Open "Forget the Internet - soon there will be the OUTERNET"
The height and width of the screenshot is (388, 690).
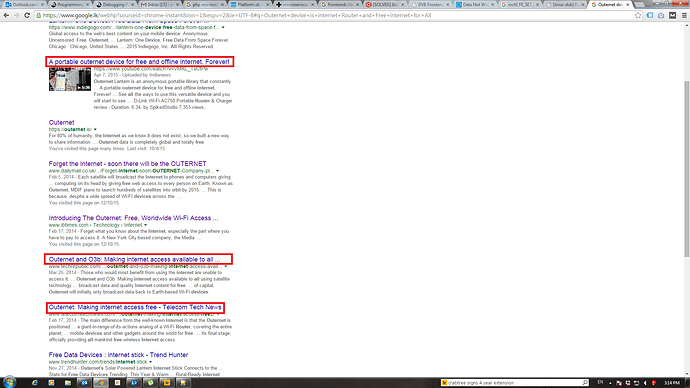(x=127, y=164)
